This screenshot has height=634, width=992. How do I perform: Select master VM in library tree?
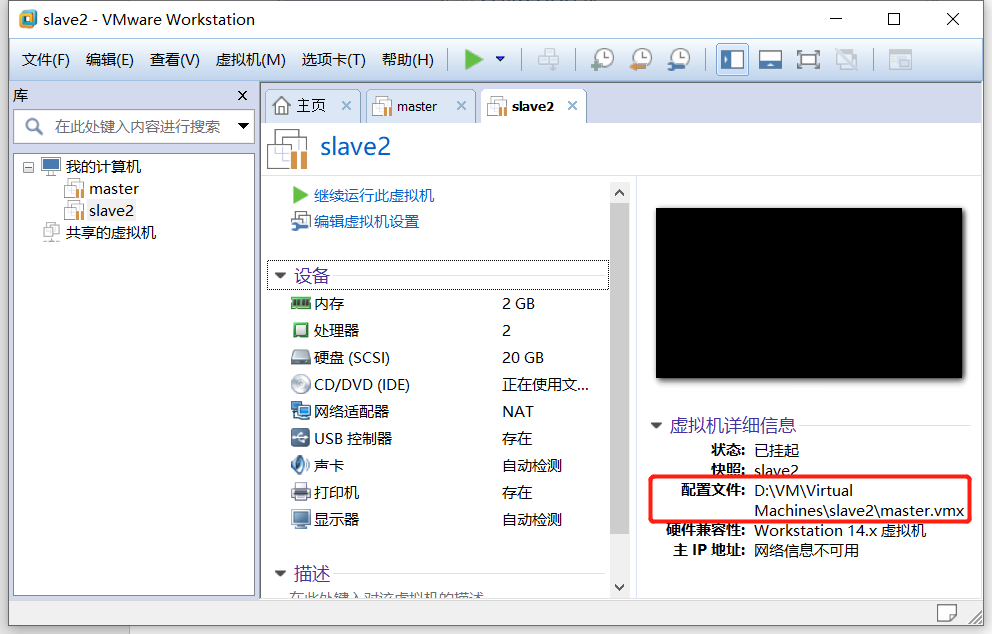114,189
